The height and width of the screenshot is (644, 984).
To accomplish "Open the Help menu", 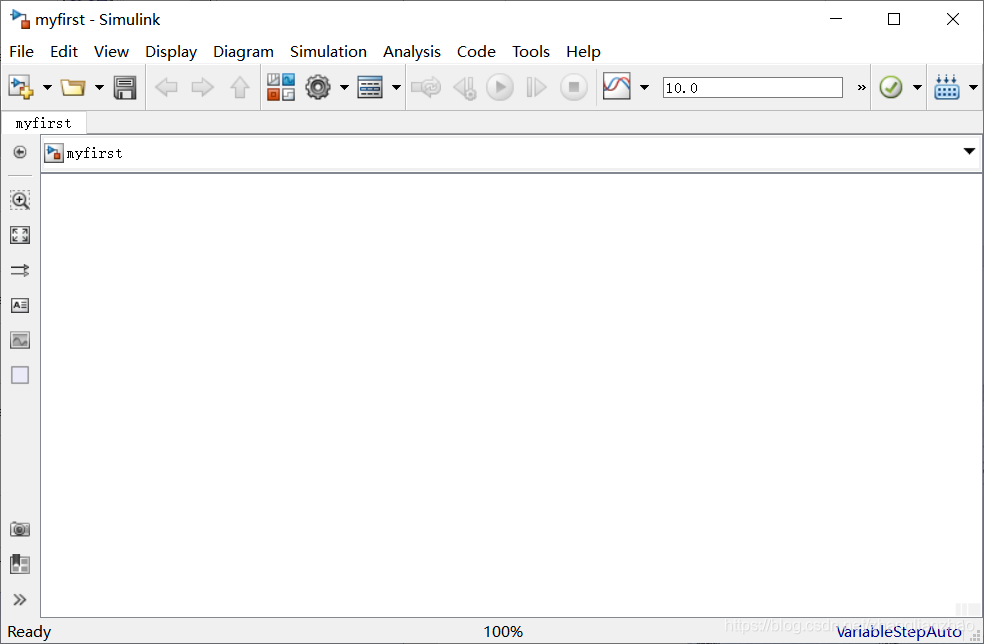I will 584,51.
